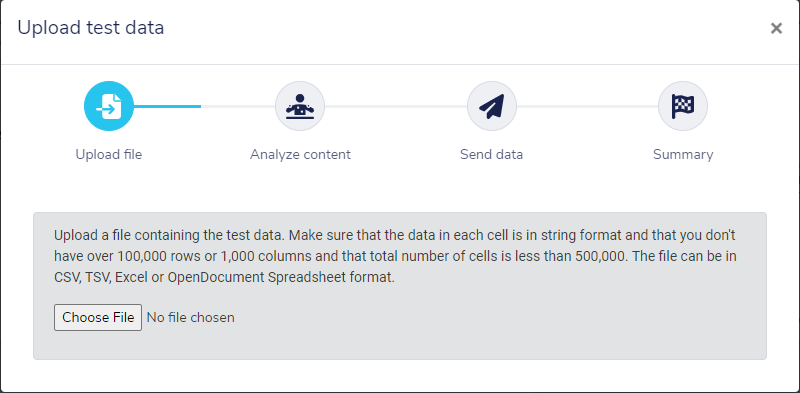Select the checkered flag Summary icon
The height and width of the screenshot is (393, 800).
[x=683, y=106]
